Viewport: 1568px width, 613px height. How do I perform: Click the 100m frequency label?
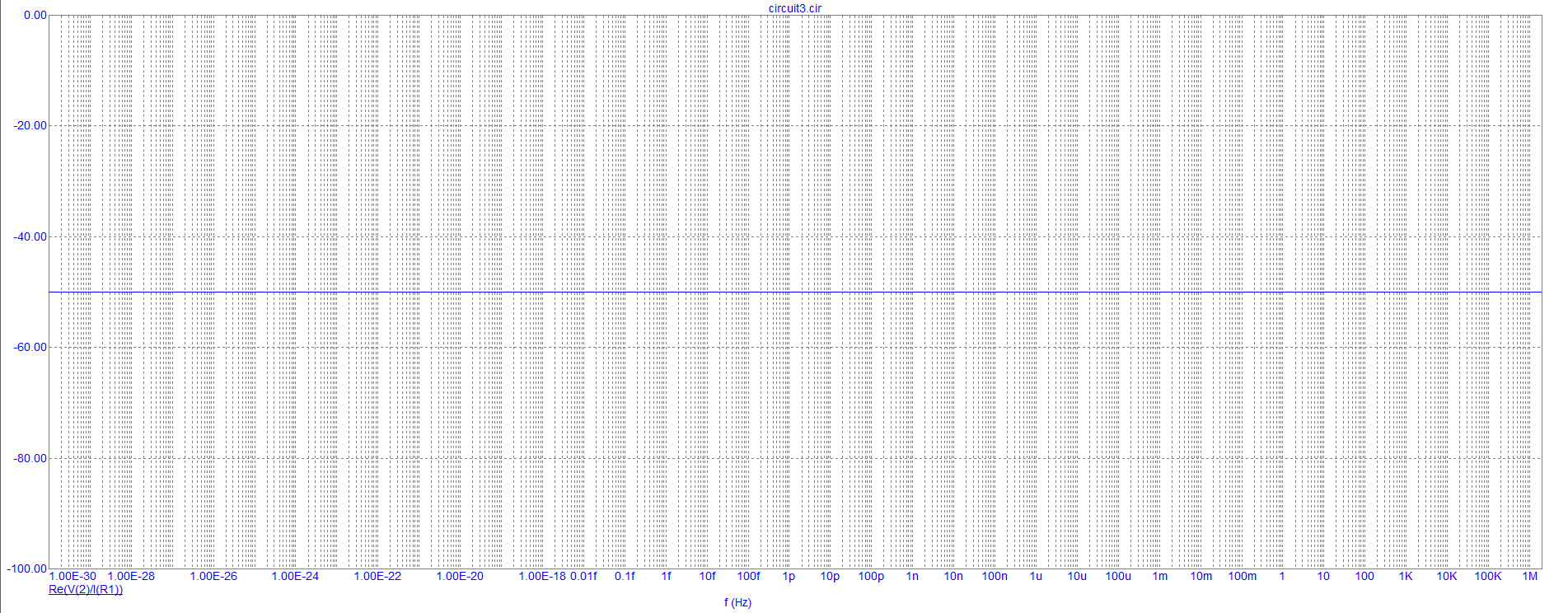click(1242, 576)
